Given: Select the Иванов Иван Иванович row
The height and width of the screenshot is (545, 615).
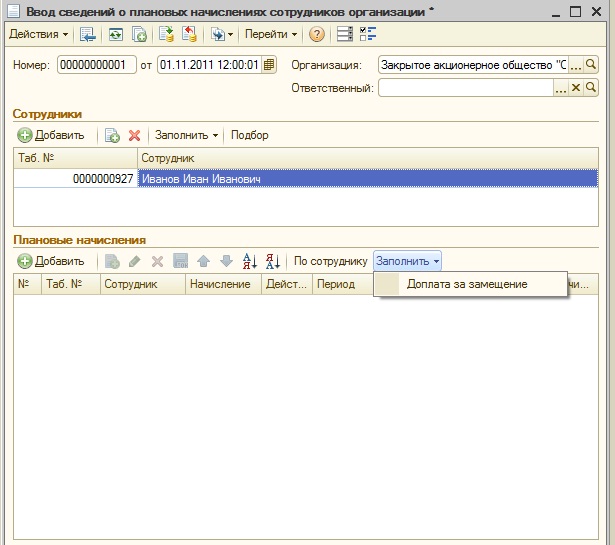Looking at the screenshot, I should (x=306, y=179).
